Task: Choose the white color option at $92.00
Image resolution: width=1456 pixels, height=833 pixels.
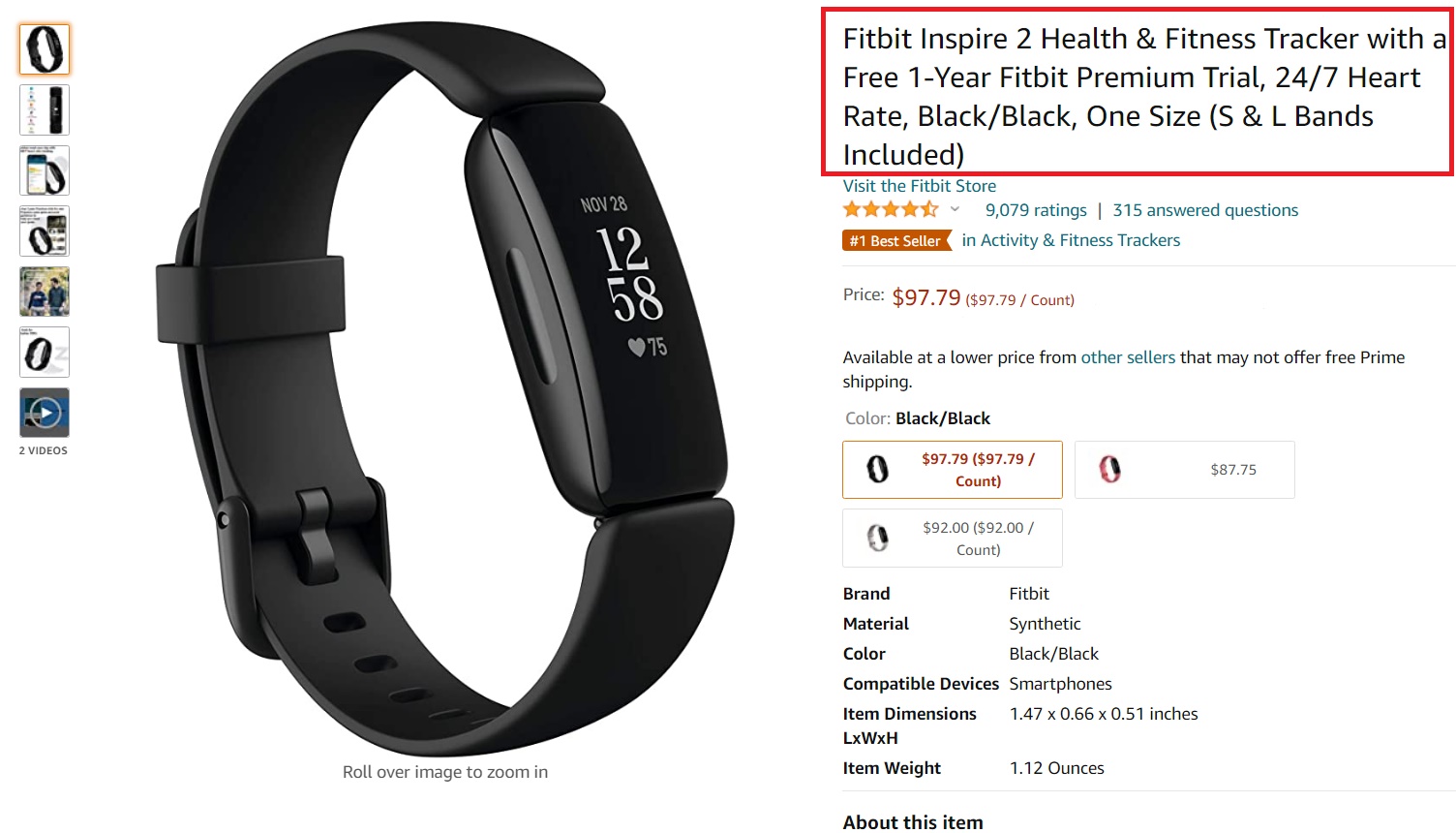Action: pyautogui.click(x=953, y=539)
